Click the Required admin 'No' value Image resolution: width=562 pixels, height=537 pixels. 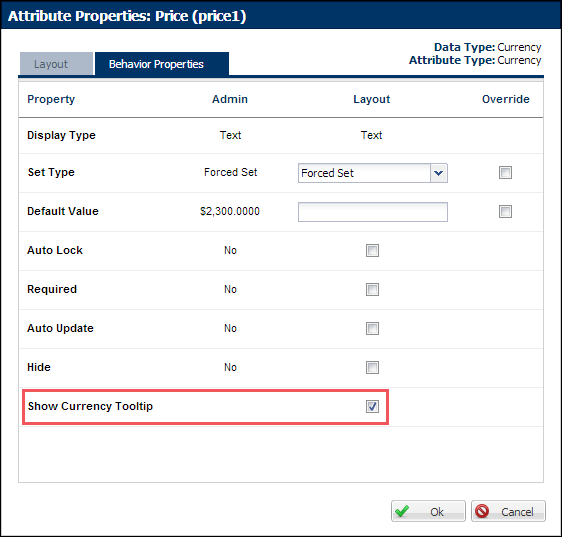[x=230, y=289]
